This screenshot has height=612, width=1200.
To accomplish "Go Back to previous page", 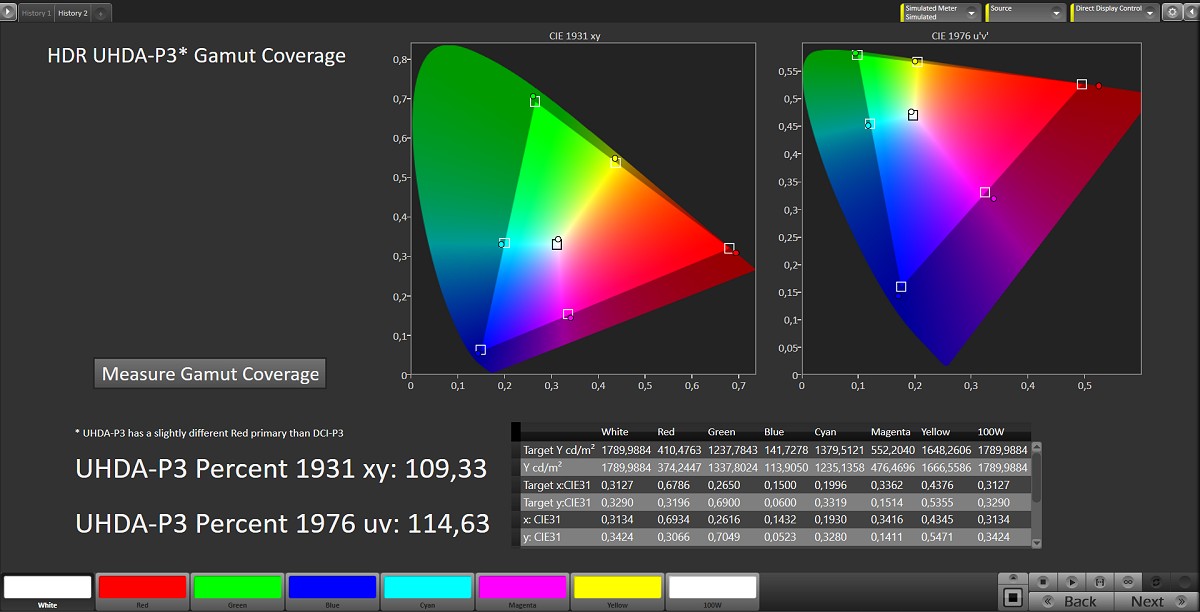I will tap(1070, 601).
